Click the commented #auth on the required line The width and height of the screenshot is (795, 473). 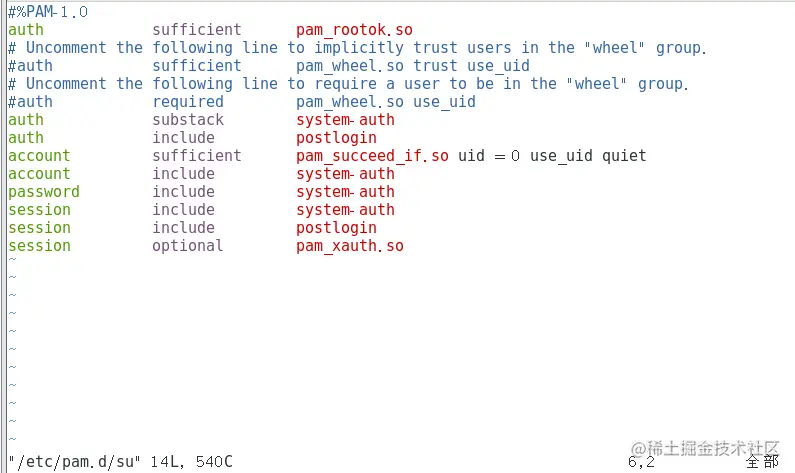click(x=29, y=102)
